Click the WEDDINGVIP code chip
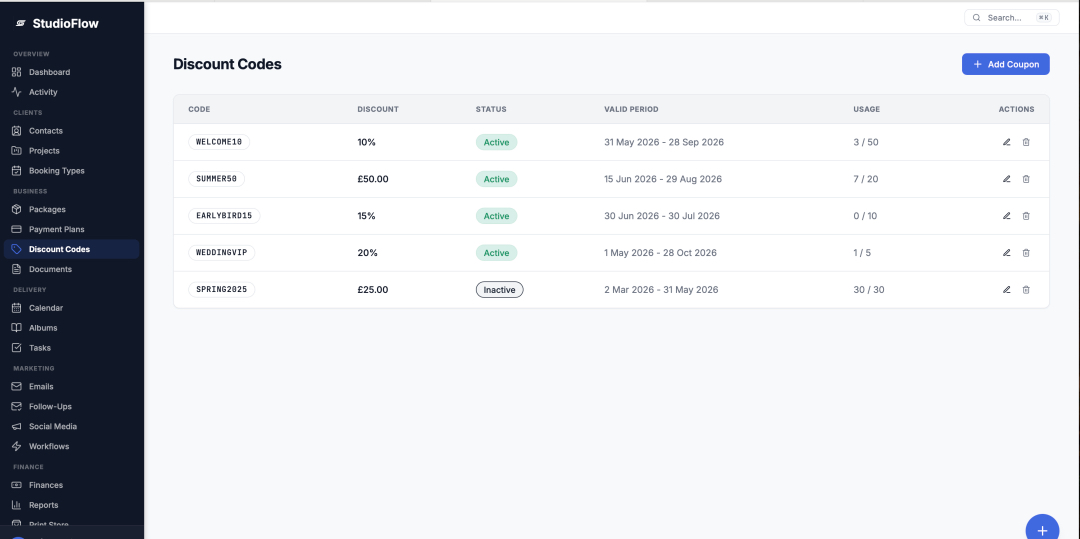Viewport: 1080px width, 539px height. pyautogui.click(x=221, y=253)
